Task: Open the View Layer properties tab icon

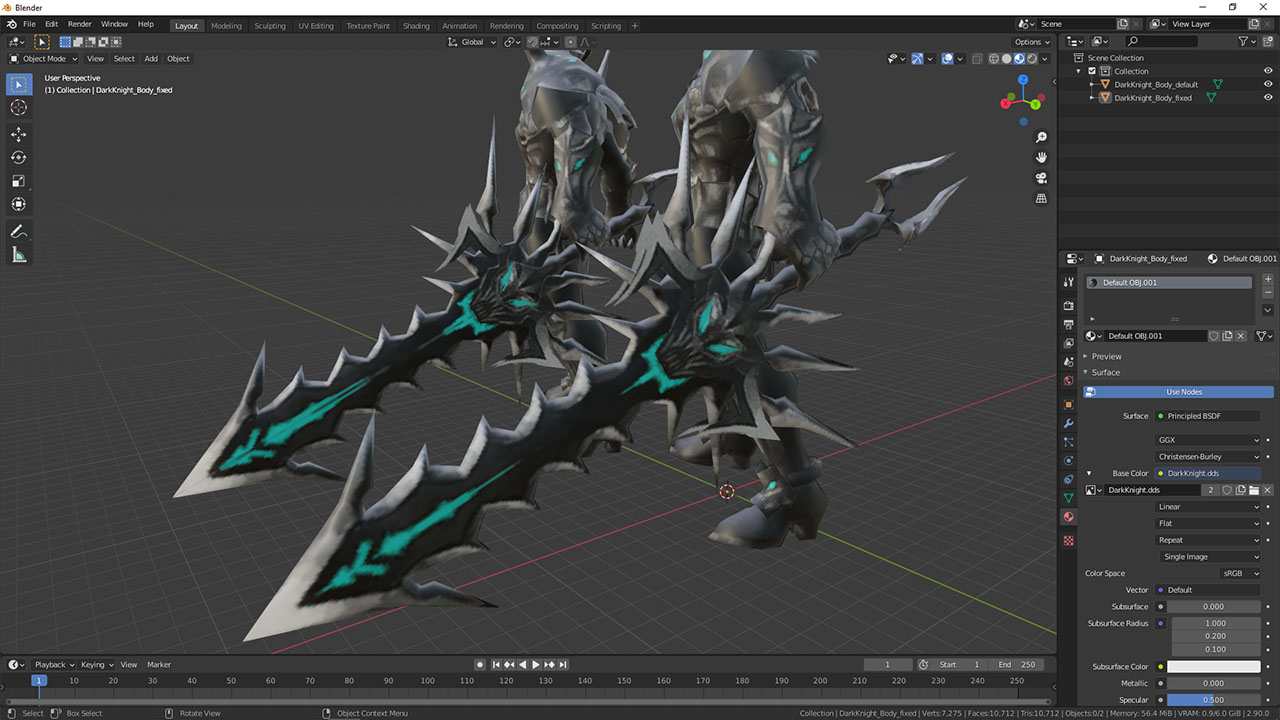Action: [x=1068, y=343]
